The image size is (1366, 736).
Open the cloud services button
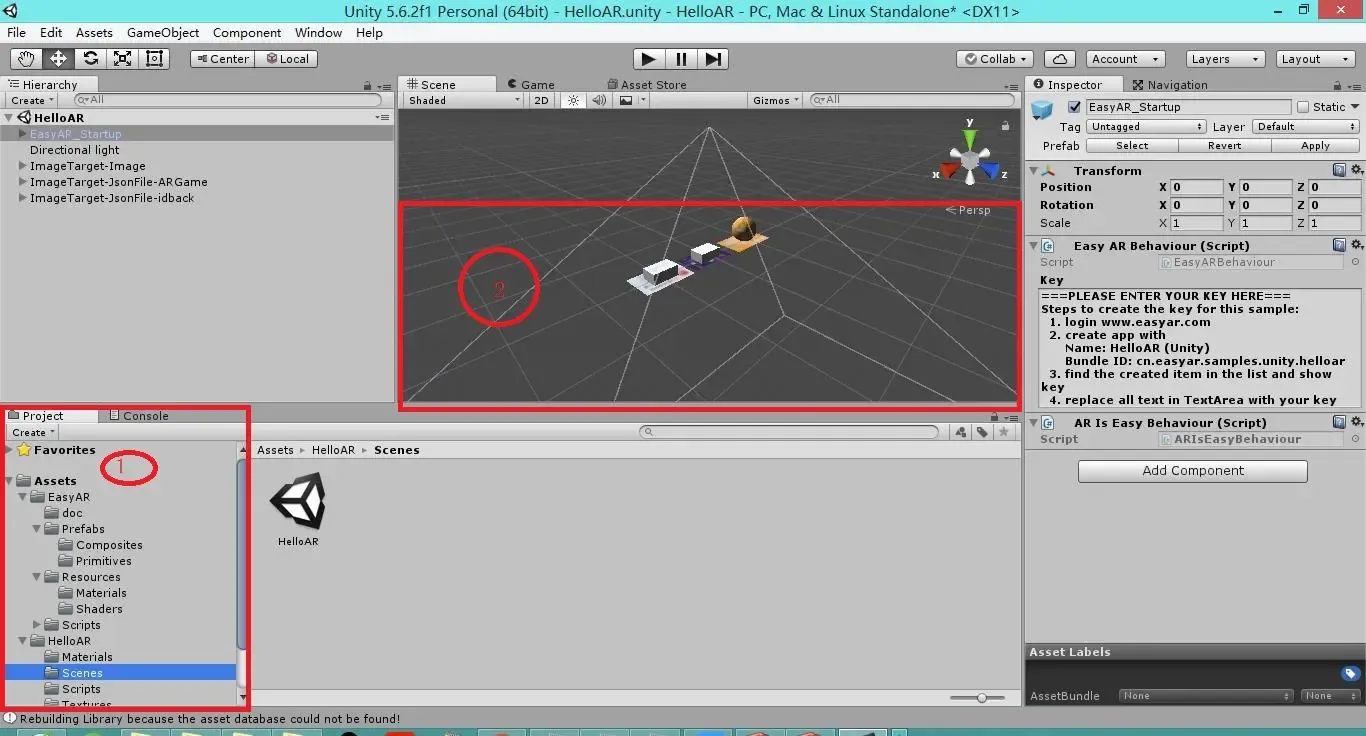1059,59
